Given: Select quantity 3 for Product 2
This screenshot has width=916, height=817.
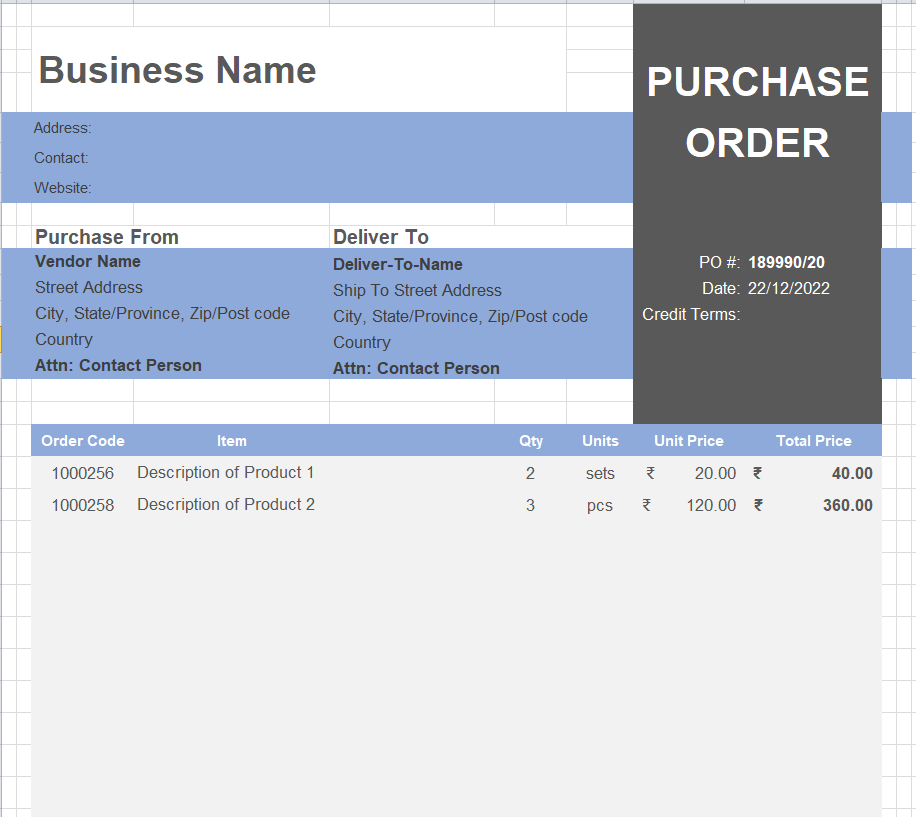Looking at the screenshot, I should [530, 505].
